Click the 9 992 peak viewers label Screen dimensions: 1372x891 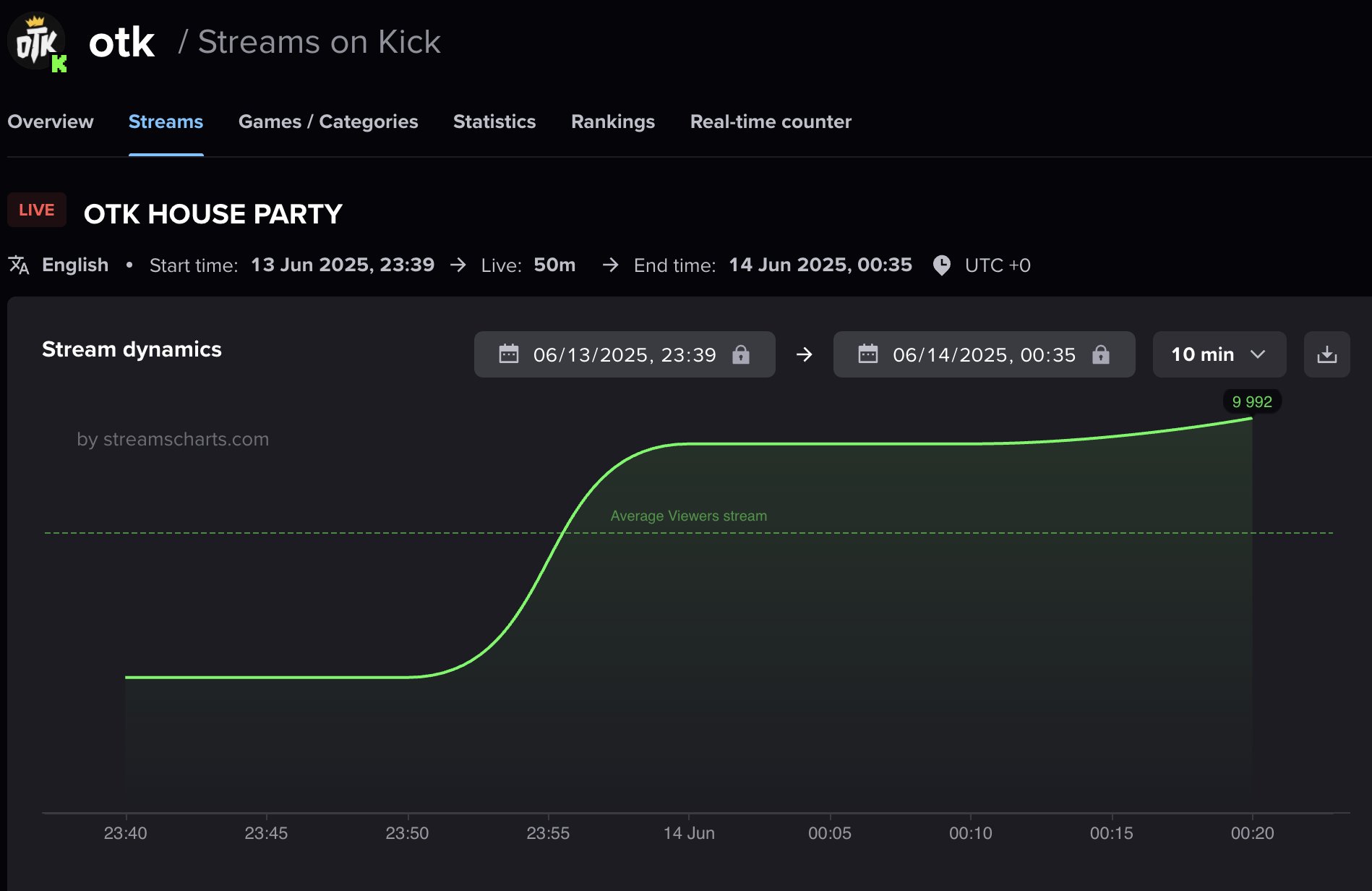[1252, 401]
